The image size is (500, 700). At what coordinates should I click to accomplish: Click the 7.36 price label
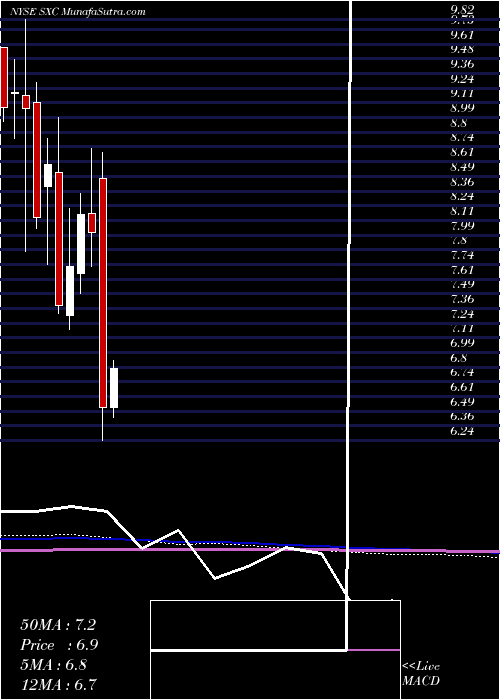click(x=462, y=299)
